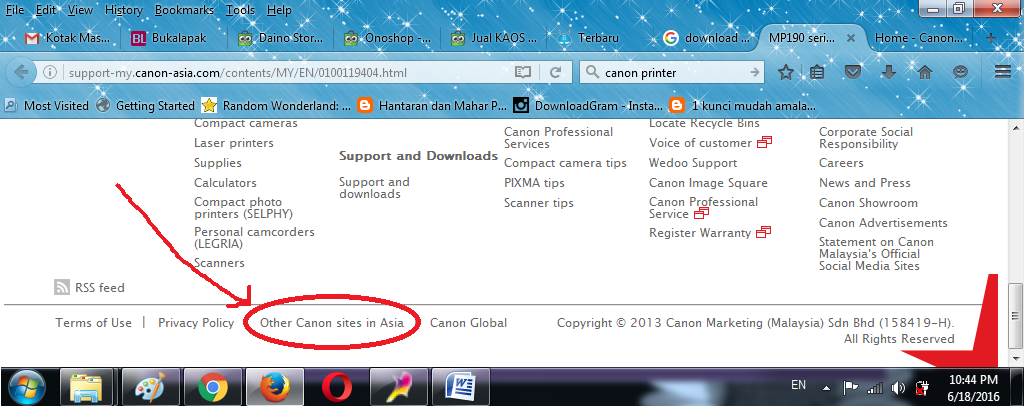
Task: Open Support and downloads link
Action: coord(374,188)
